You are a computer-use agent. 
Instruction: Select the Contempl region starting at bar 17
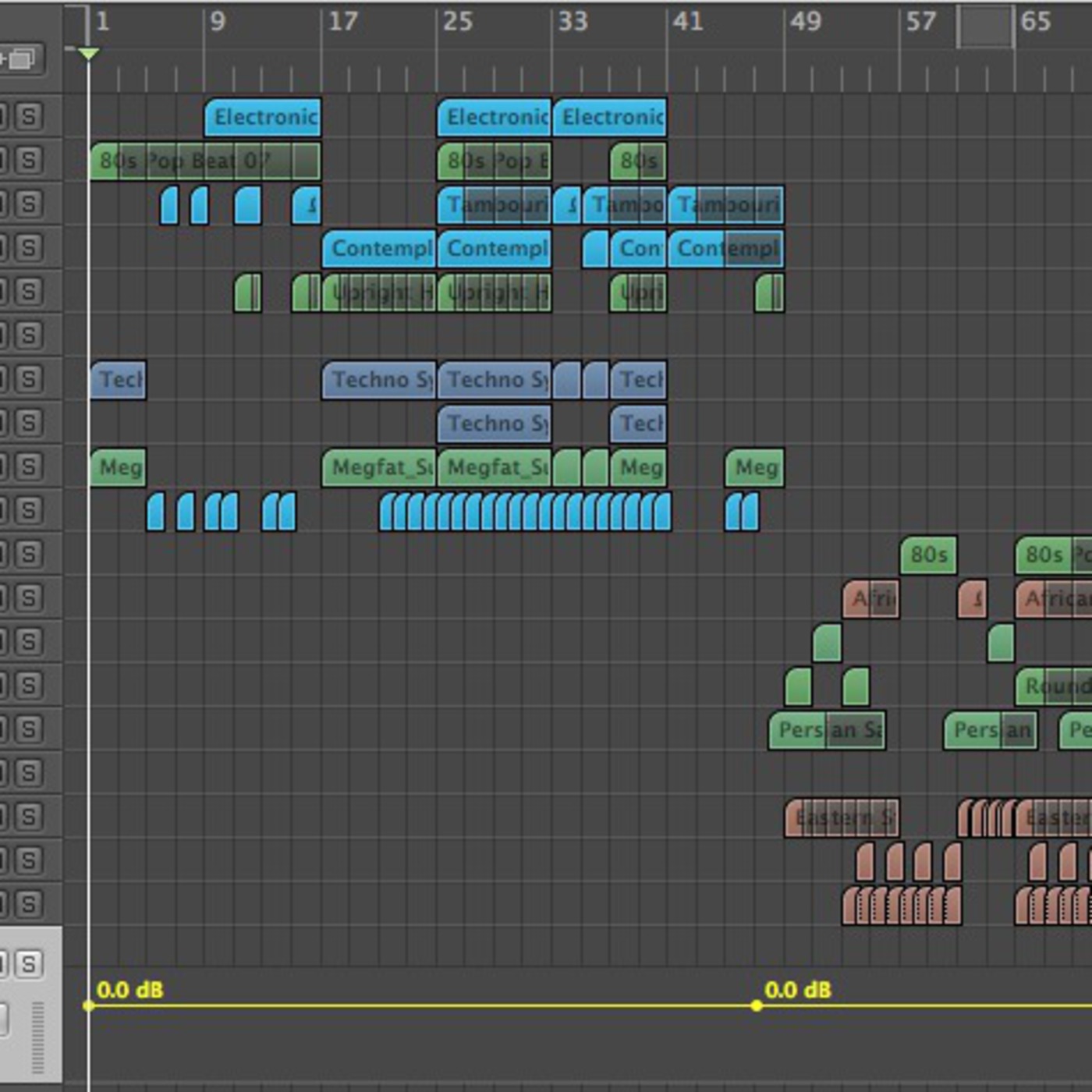click(x=379, y=249)
